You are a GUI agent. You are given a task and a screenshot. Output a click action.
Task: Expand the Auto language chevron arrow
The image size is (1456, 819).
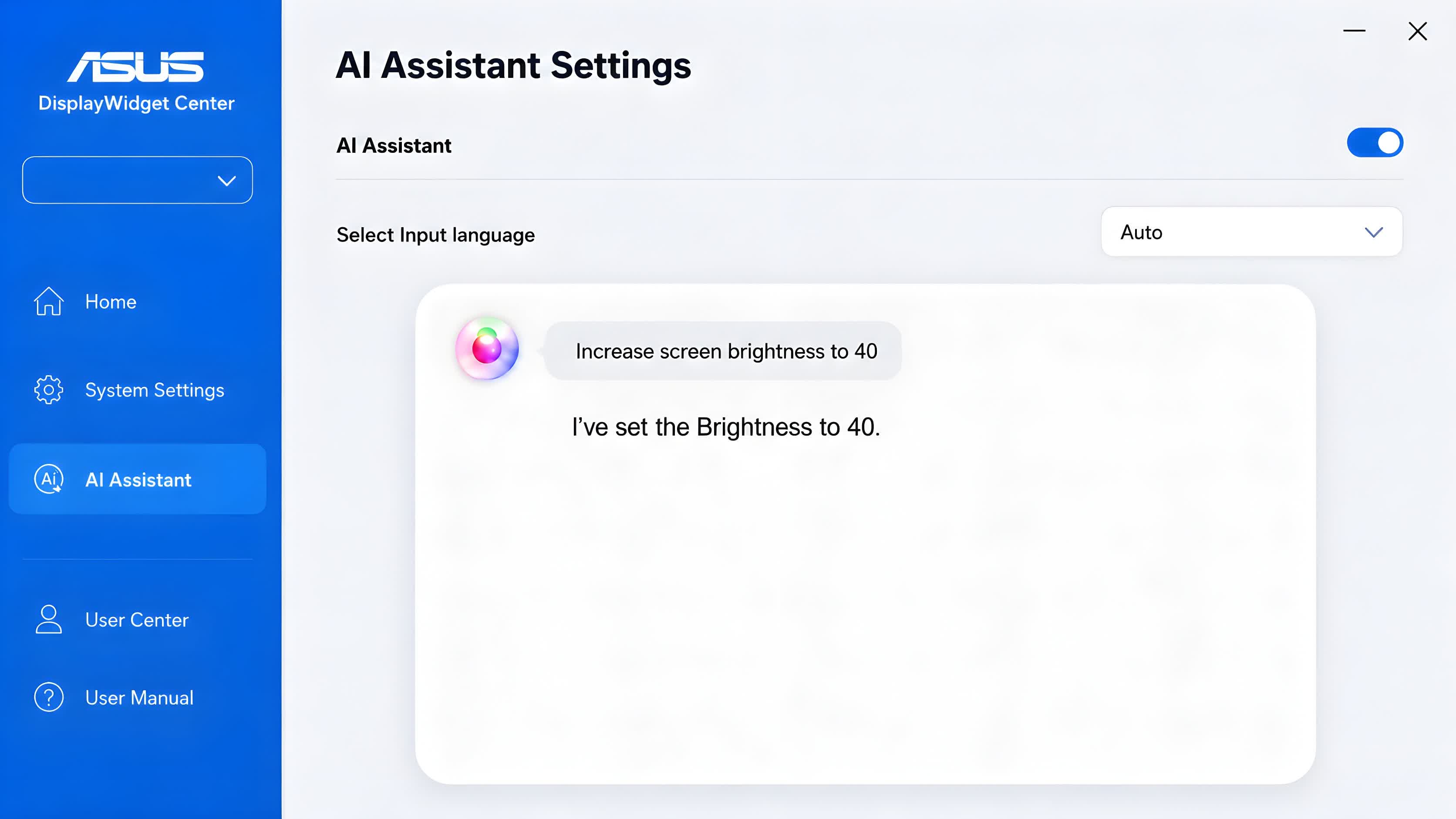[x=1373, y=232]
